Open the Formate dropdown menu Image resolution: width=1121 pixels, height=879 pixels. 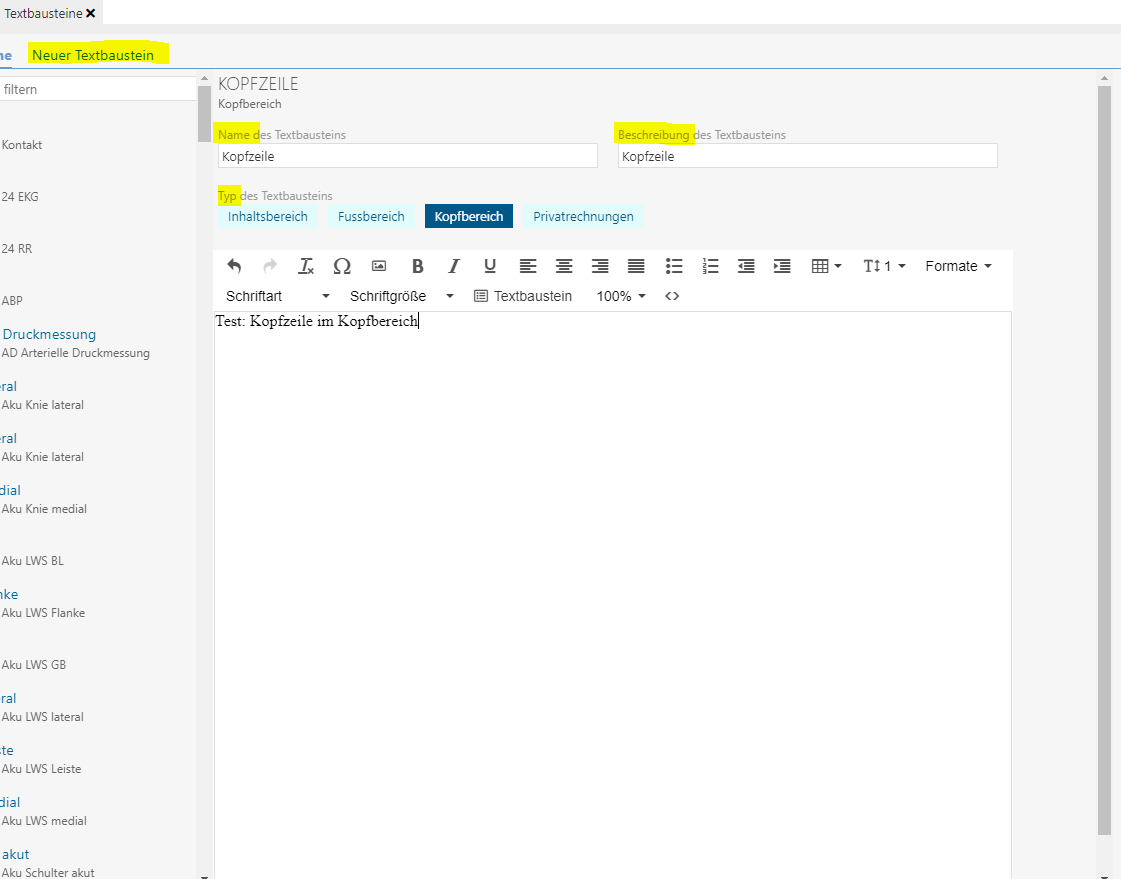pyautogui.click(x=958, y=266)
